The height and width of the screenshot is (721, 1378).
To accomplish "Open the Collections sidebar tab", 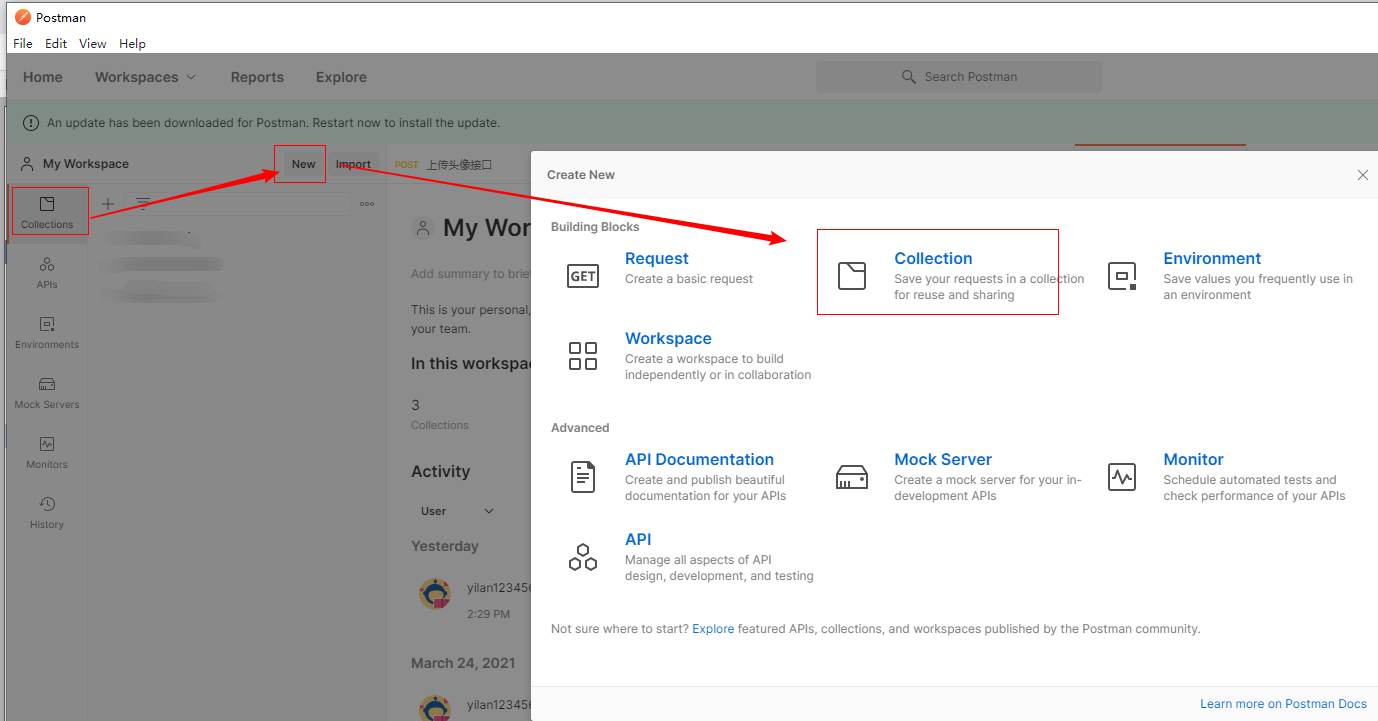I will [47, 212].
